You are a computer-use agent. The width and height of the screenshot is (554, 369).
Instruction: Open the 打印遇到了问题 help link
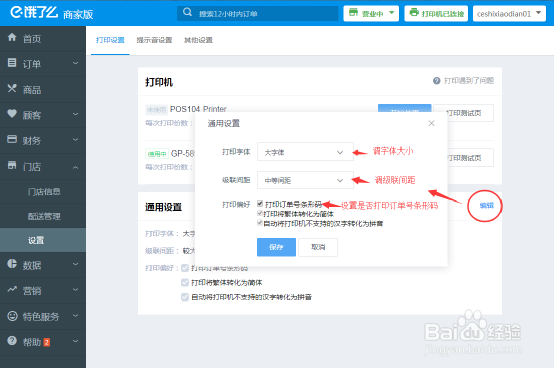[463, 81]
